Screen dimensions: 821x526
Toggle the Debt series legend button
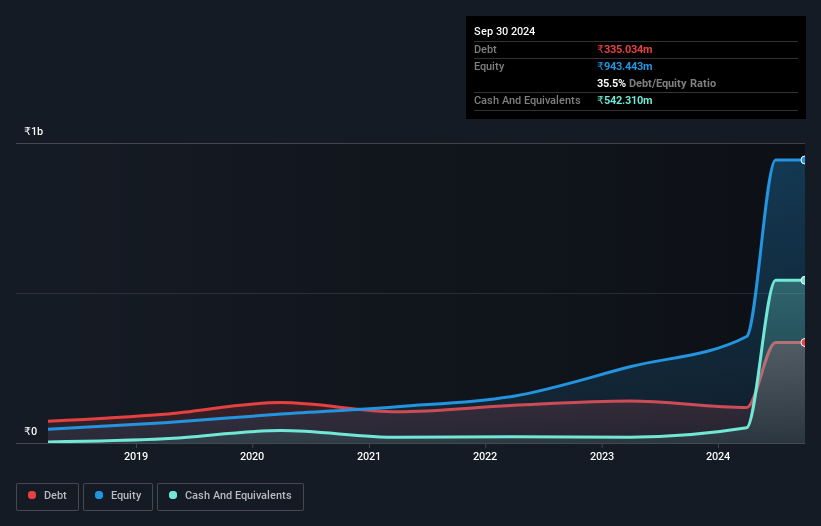click(x=47, y=496)
